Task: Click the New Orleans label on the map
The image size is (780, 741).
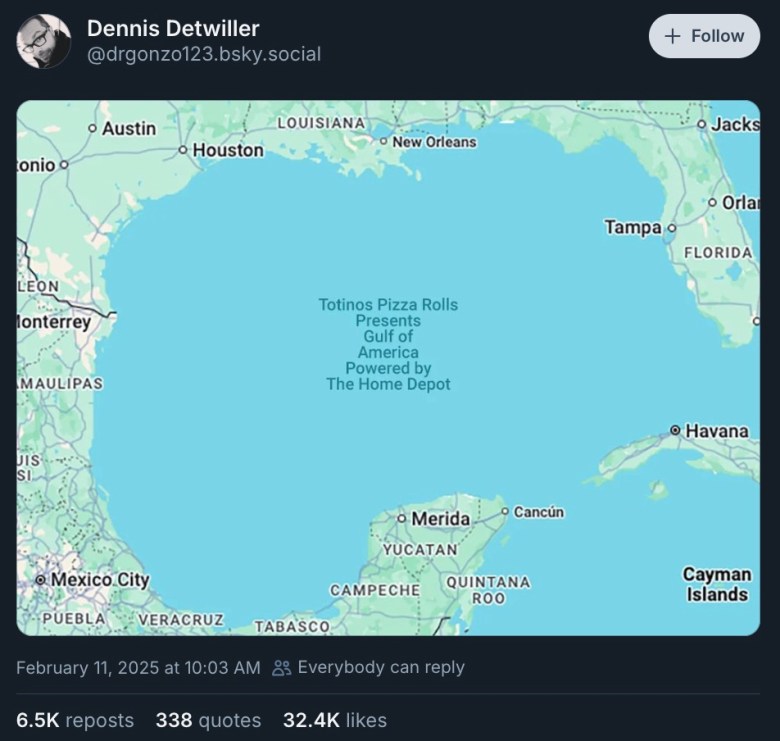Action: [434, 142]
